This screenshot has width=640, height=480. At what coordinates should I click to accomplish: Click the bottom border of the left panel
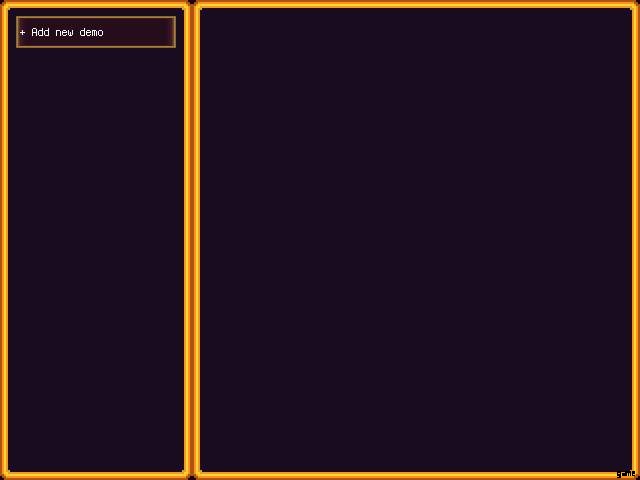[96, 474]
